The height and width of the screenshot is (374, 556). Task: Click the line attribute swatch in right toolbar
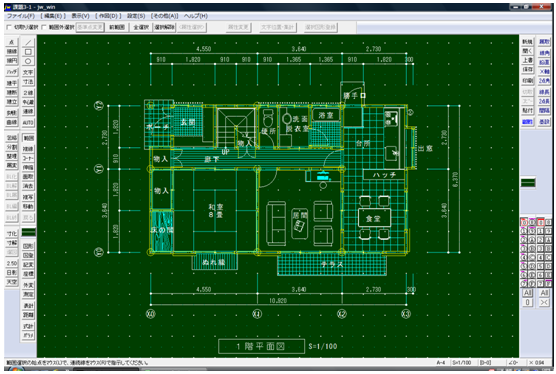(528, 183)
